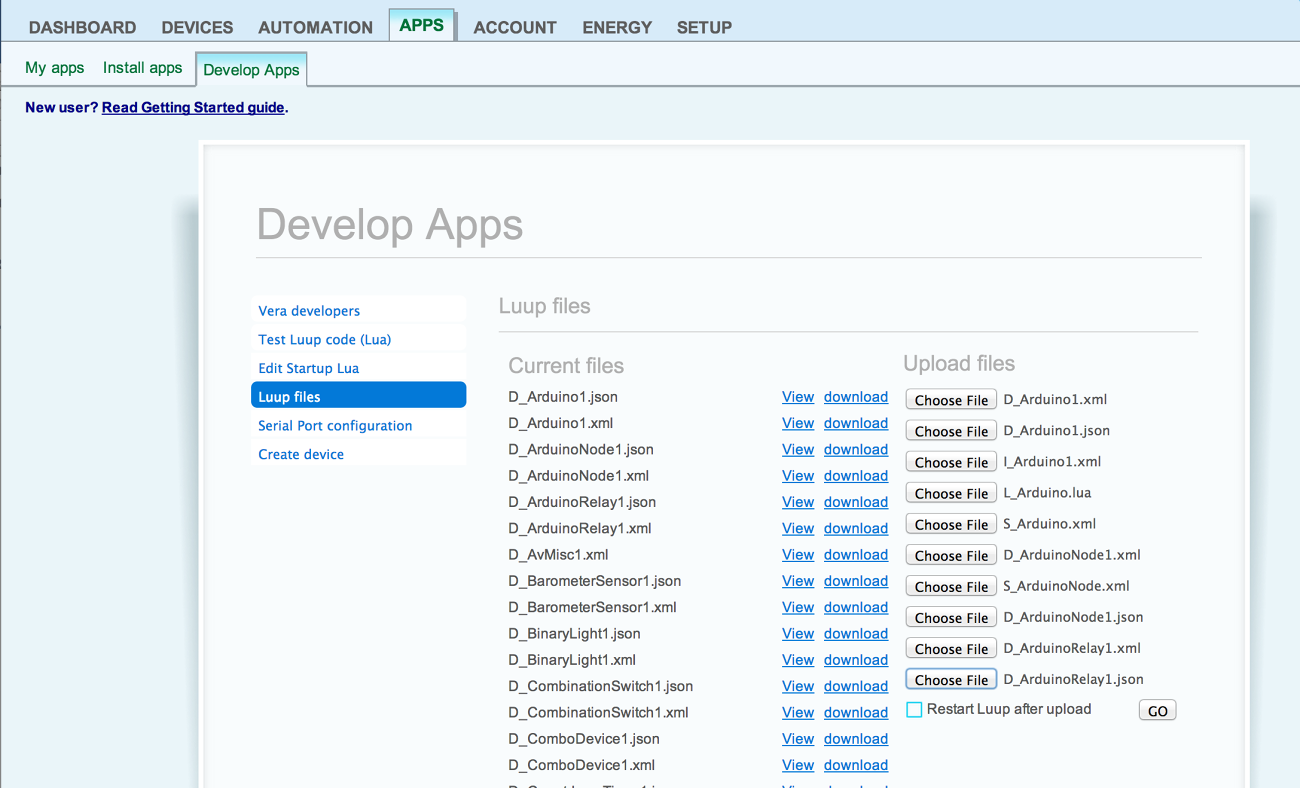Choose file for the D_ArduinoRelay1.json slot
Screen dimensions: 1300x788
[x=951, y=680]
